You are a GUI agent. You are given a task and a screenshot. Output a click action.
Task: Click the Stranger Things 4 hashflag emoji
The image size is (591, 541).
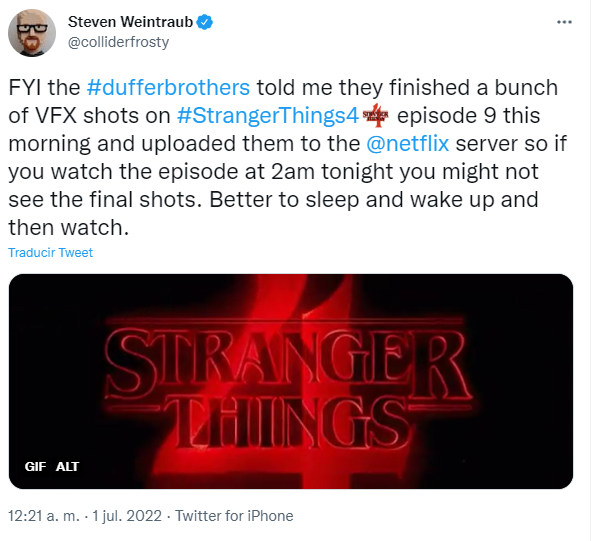375,115
